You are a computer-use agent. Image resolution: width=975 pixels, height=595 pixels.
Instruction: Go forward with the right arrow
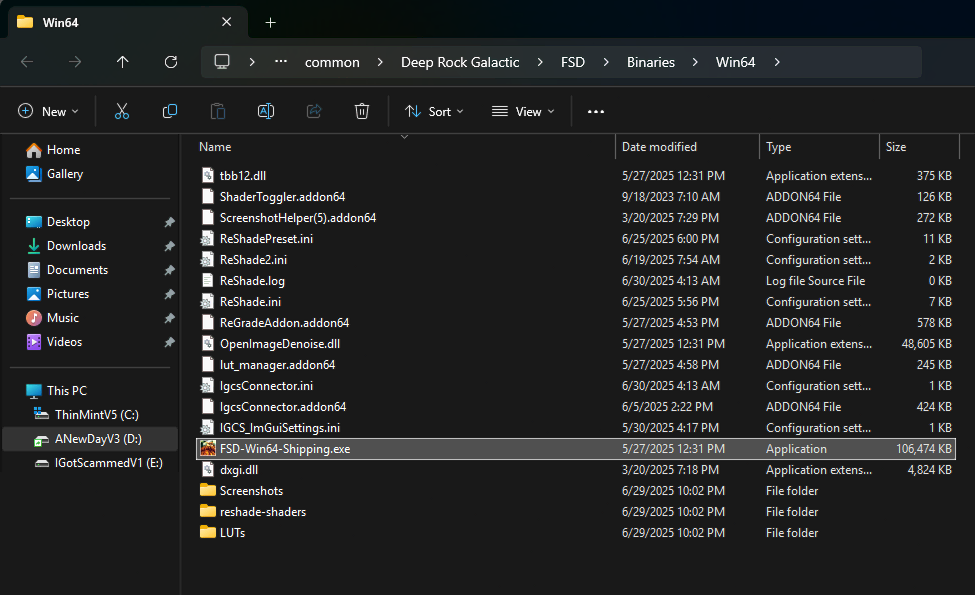(x=75, y=62)
